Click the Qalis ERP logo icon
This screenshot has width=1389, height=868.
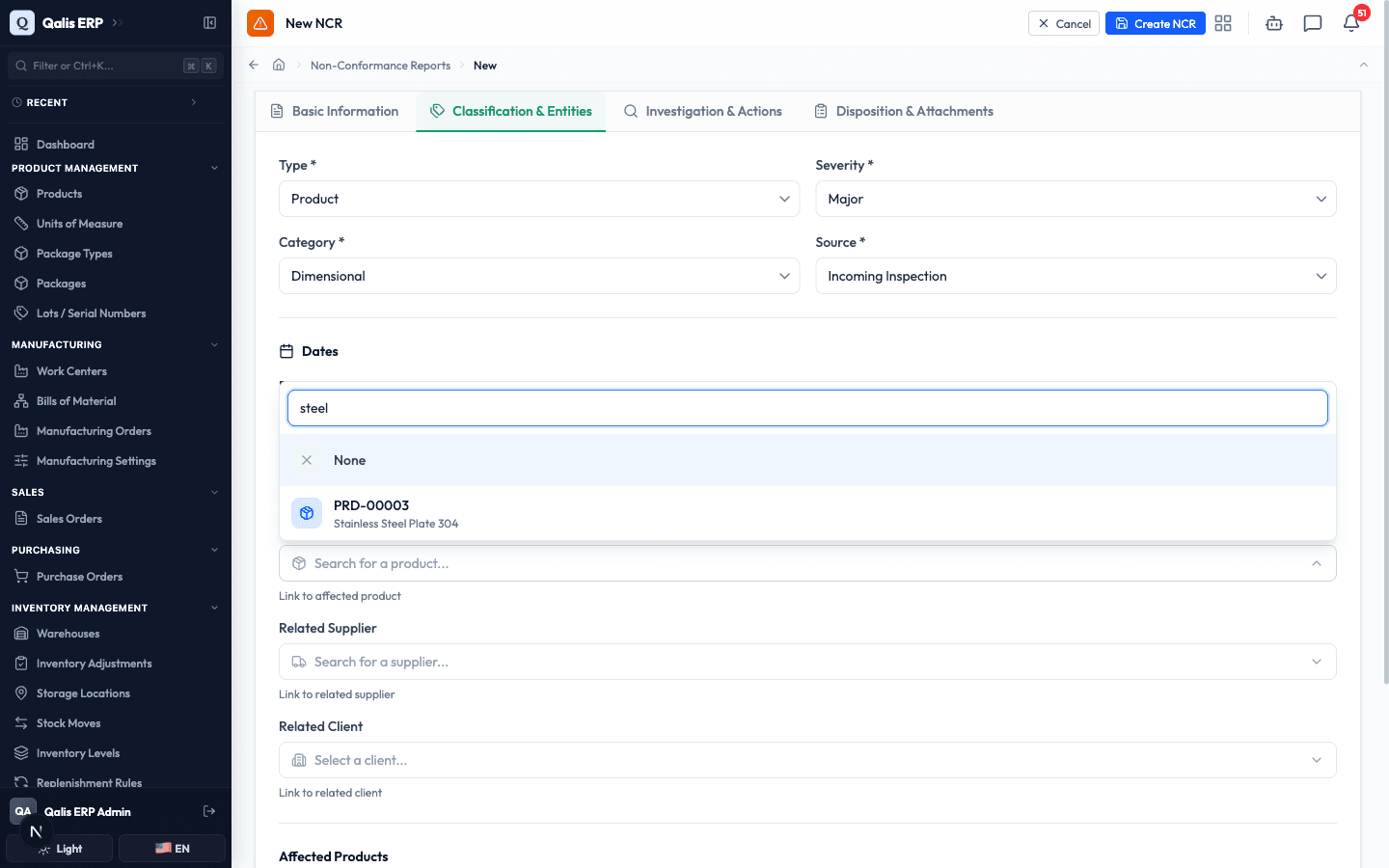pyautogui.click(x=22, y=23)
